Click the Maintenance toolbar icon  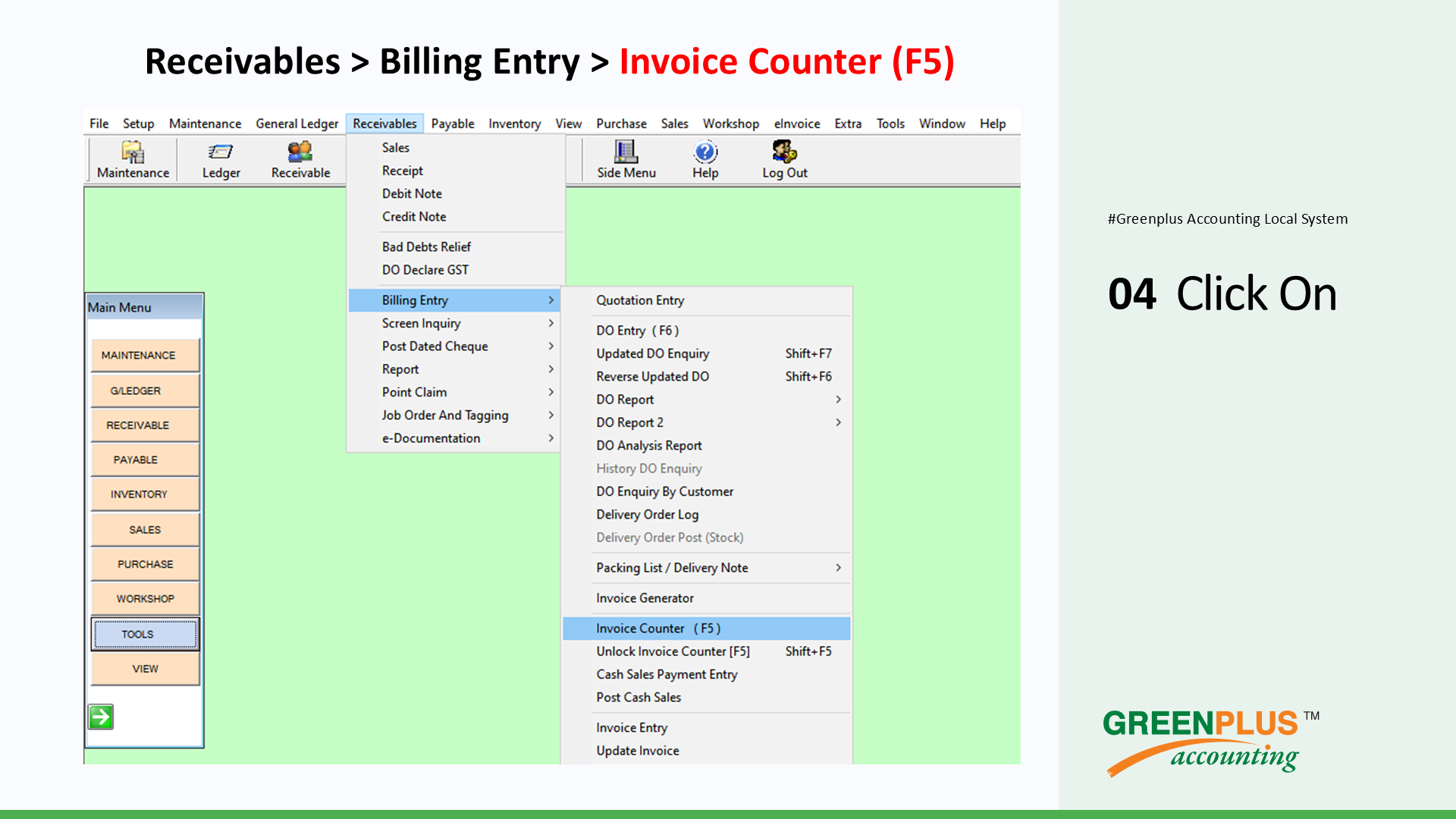pyautogui.click(x=133, y=160)
